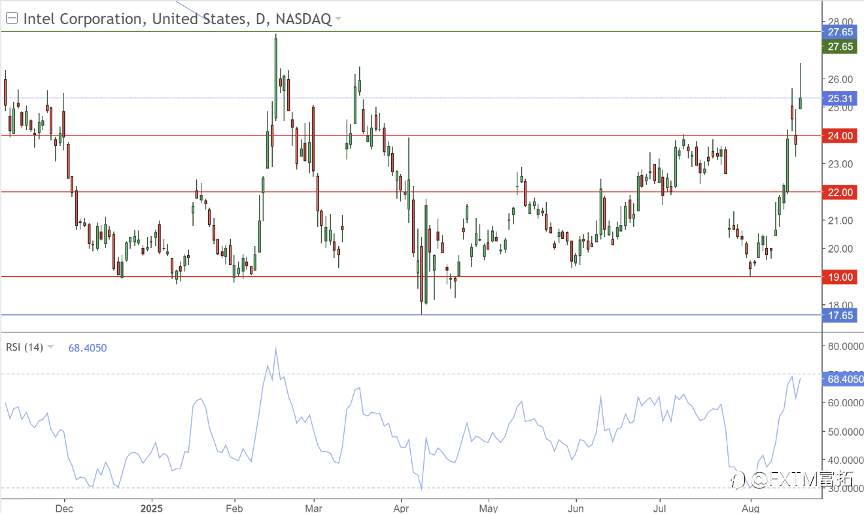Click the May label on time axis
Image resolution: width=864 pixels, height=514 pixels.
point(488,507)
